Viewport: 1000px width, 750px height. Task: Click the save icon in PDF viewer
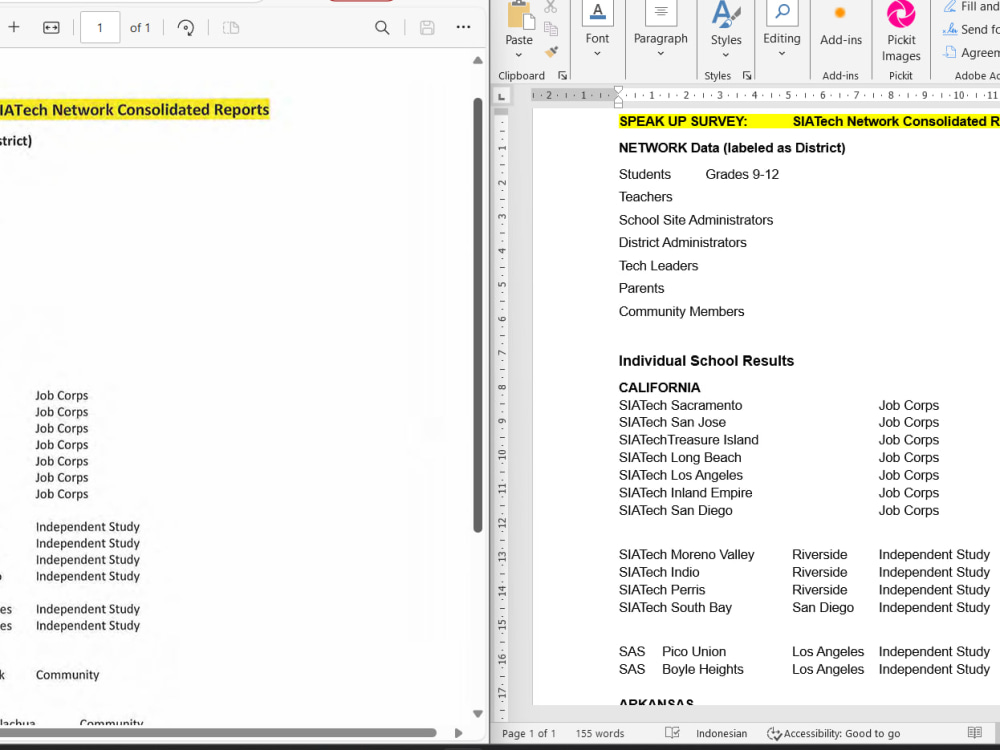click(x=427, y=27)
